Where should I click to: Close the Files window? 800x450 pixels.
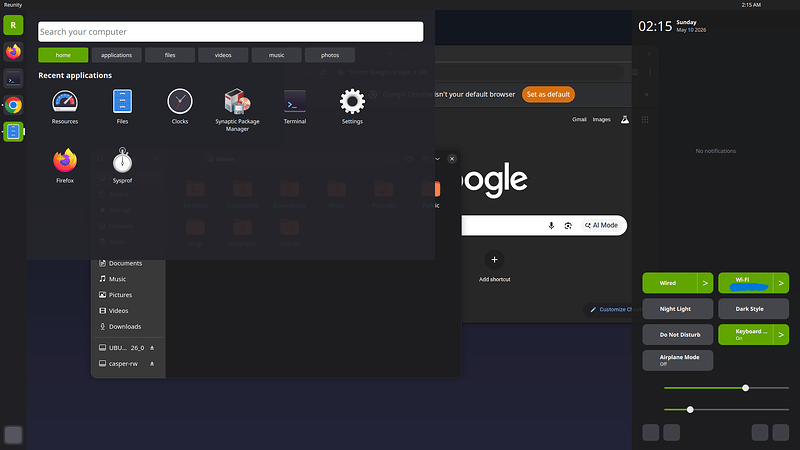[452, 159]
